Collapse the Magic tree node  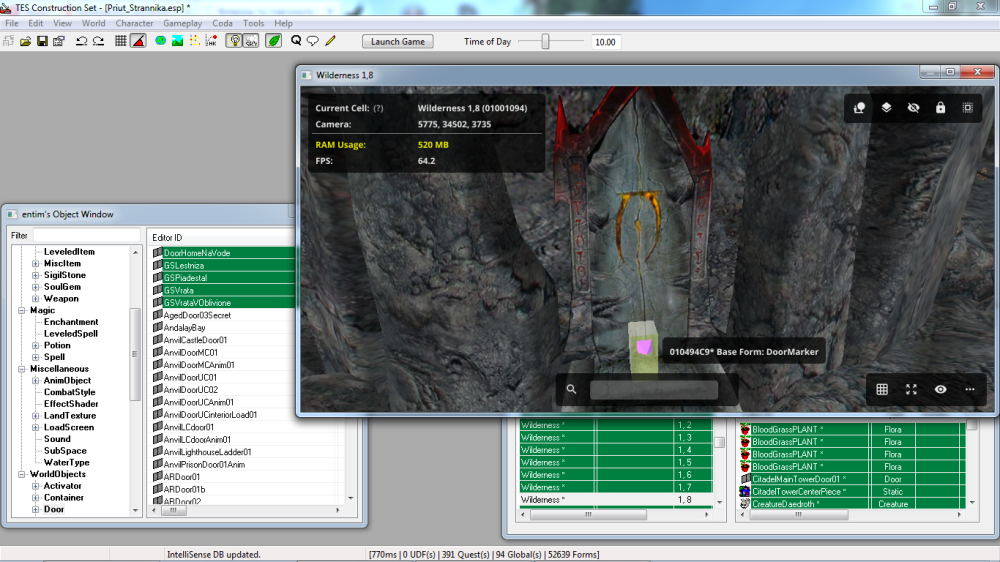tap(22, 310)
